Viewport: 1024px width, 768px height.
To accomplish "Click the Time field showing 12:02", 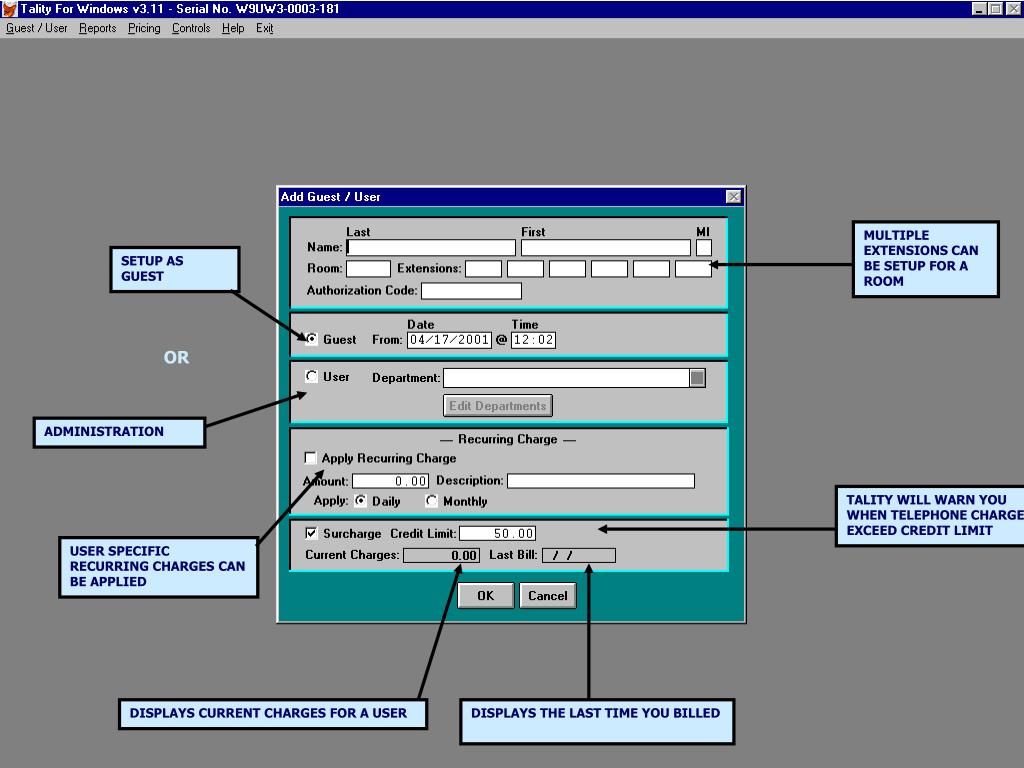I will (533, 340).
